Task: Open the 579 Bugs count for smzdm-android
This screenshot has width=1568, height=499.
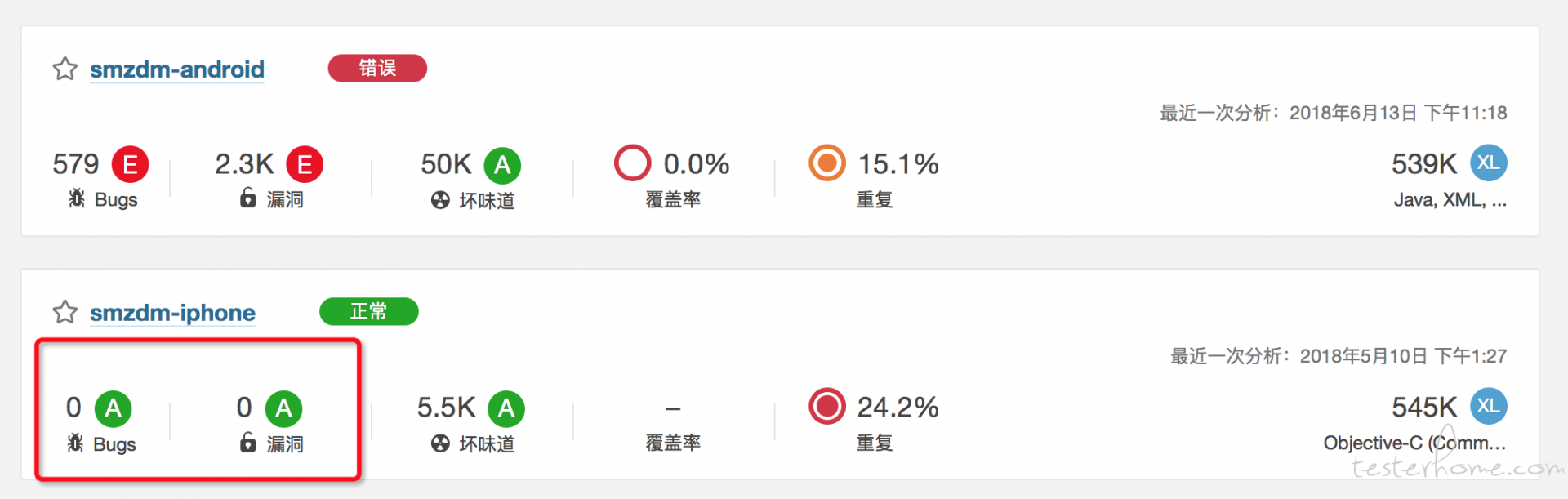Action: point(76,164)
